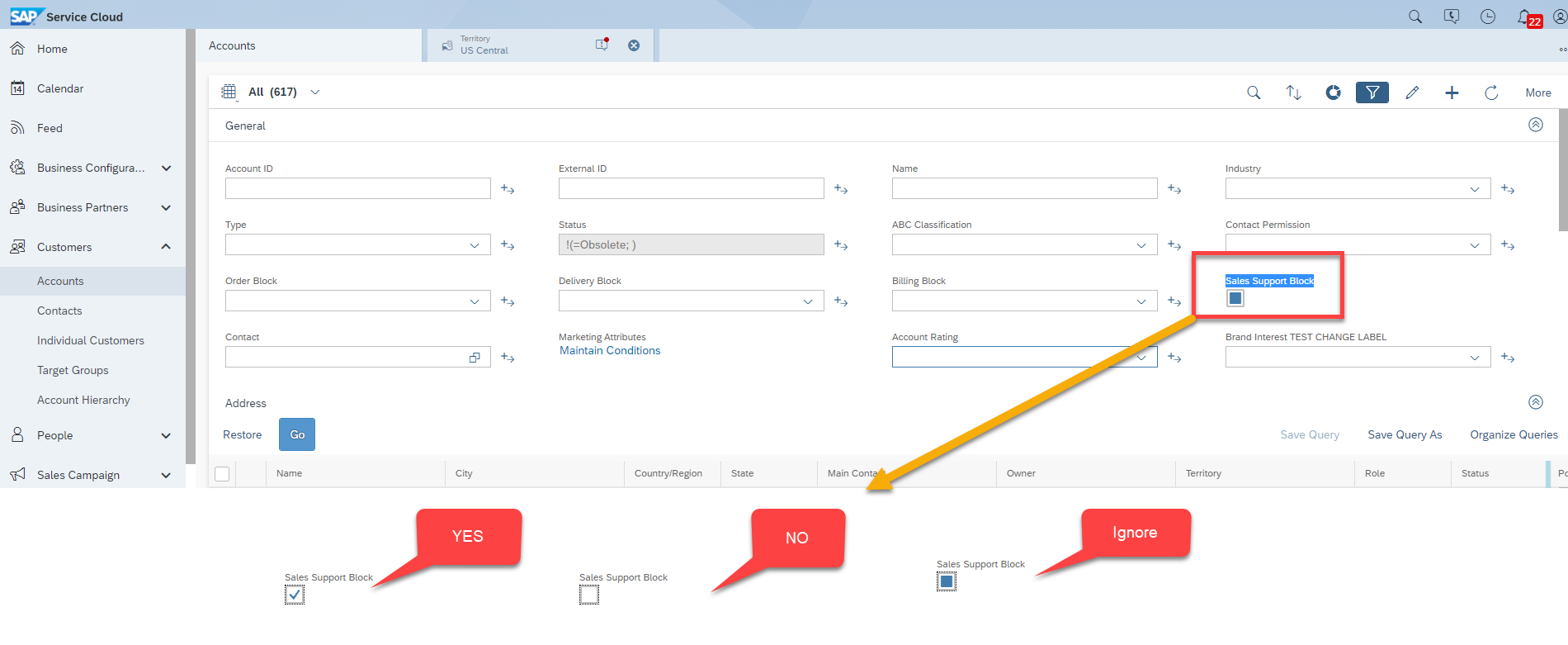Add condition for Industry field
Viewport: 1568px width, 645px height.
coord(1508,189)
